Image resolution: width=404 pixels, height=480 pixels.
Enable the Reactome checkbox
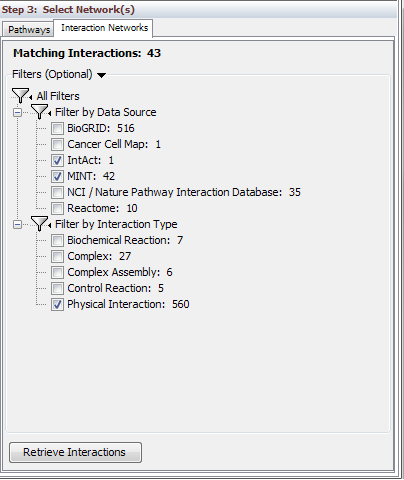click(x=57, y=208)
